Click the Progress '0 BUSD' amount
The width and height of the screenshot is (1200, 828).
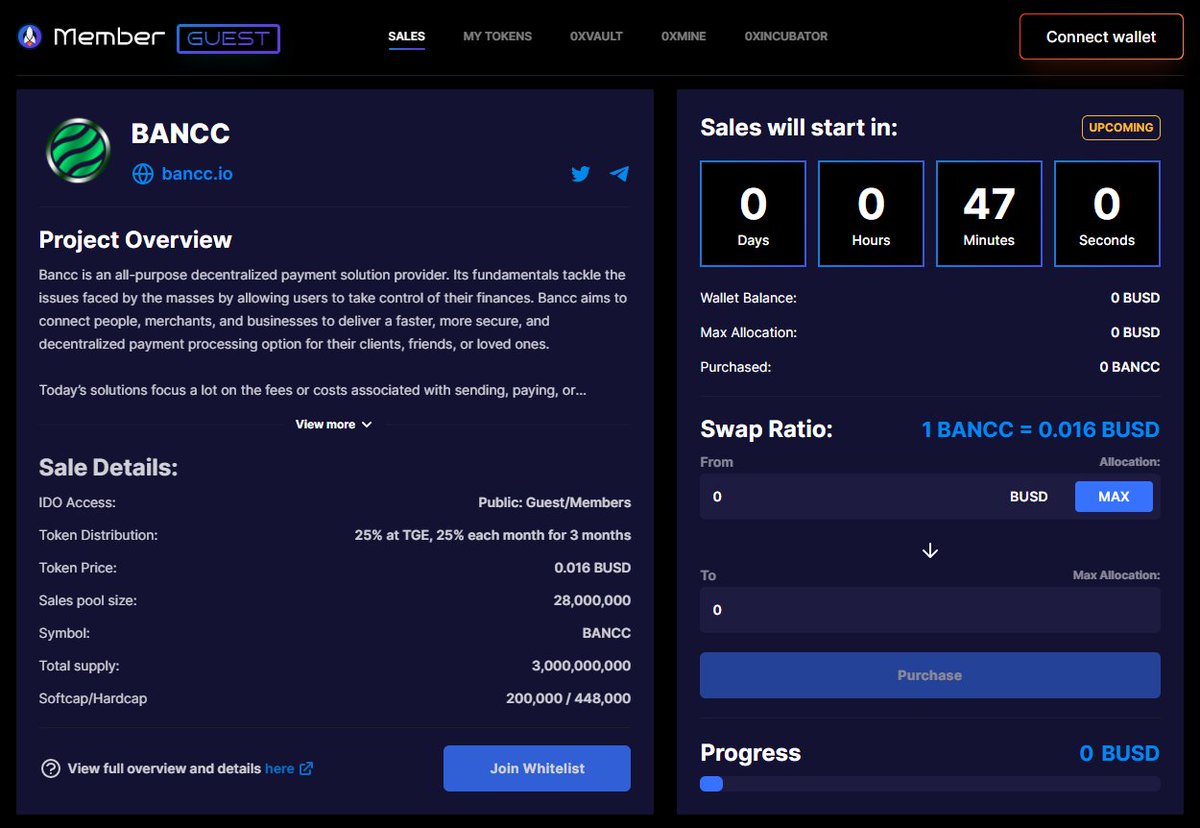coord(1120,753)
